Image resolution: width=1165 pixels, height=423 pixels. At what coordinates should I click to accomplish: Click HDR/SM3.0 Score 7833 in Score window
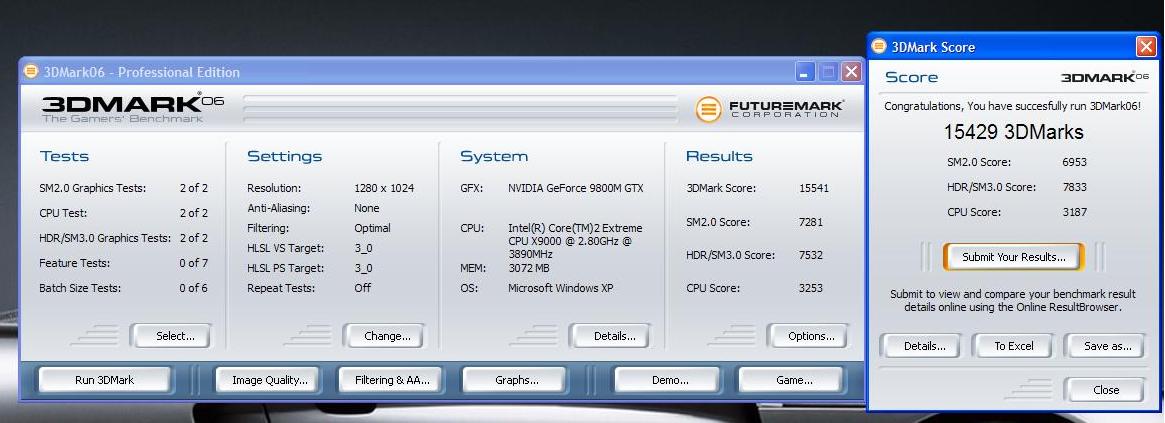(1074, 187)
